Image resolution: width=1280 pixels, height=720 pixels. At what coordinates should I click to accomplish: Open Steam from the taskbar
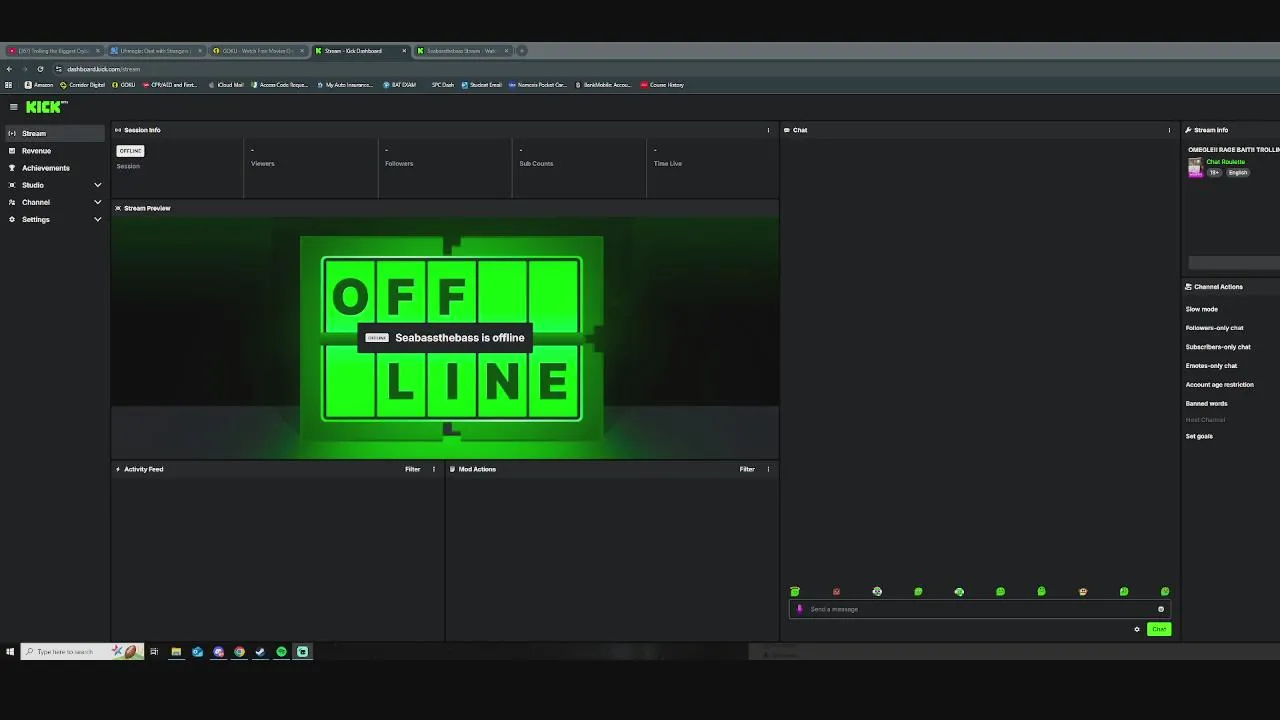[260, 652]
